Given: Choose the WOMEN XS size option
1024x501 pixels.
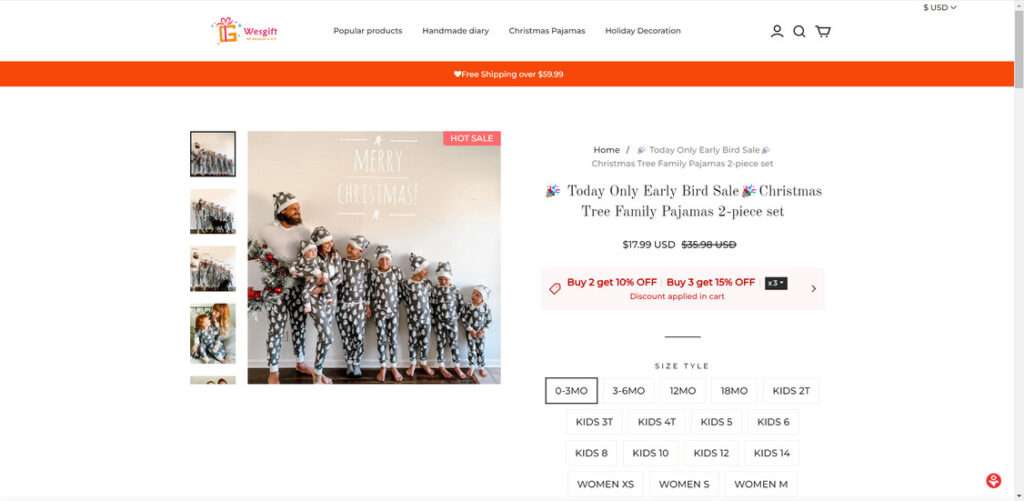Looking at the screenshot, I should (605, 484).
